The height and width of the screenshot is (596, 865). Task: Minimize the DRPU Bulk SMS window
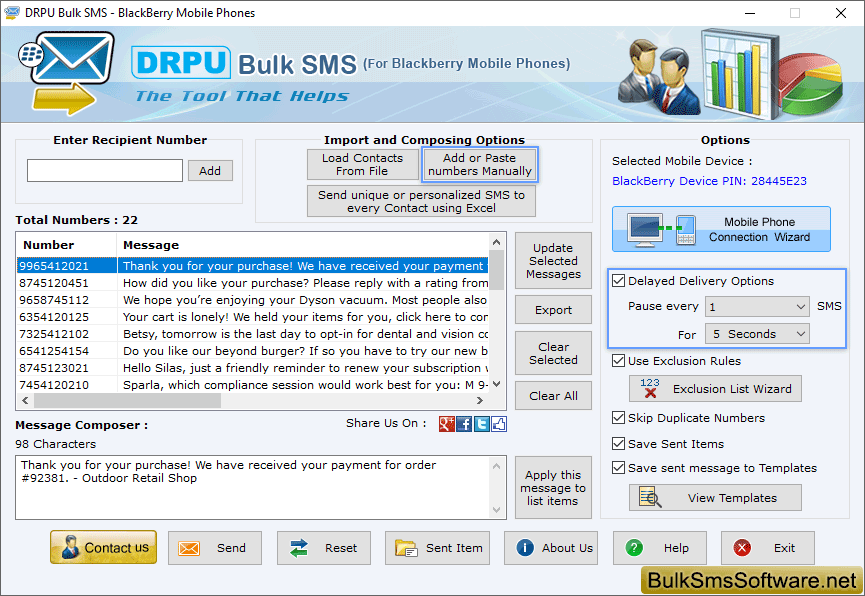[x=750, y=13]
